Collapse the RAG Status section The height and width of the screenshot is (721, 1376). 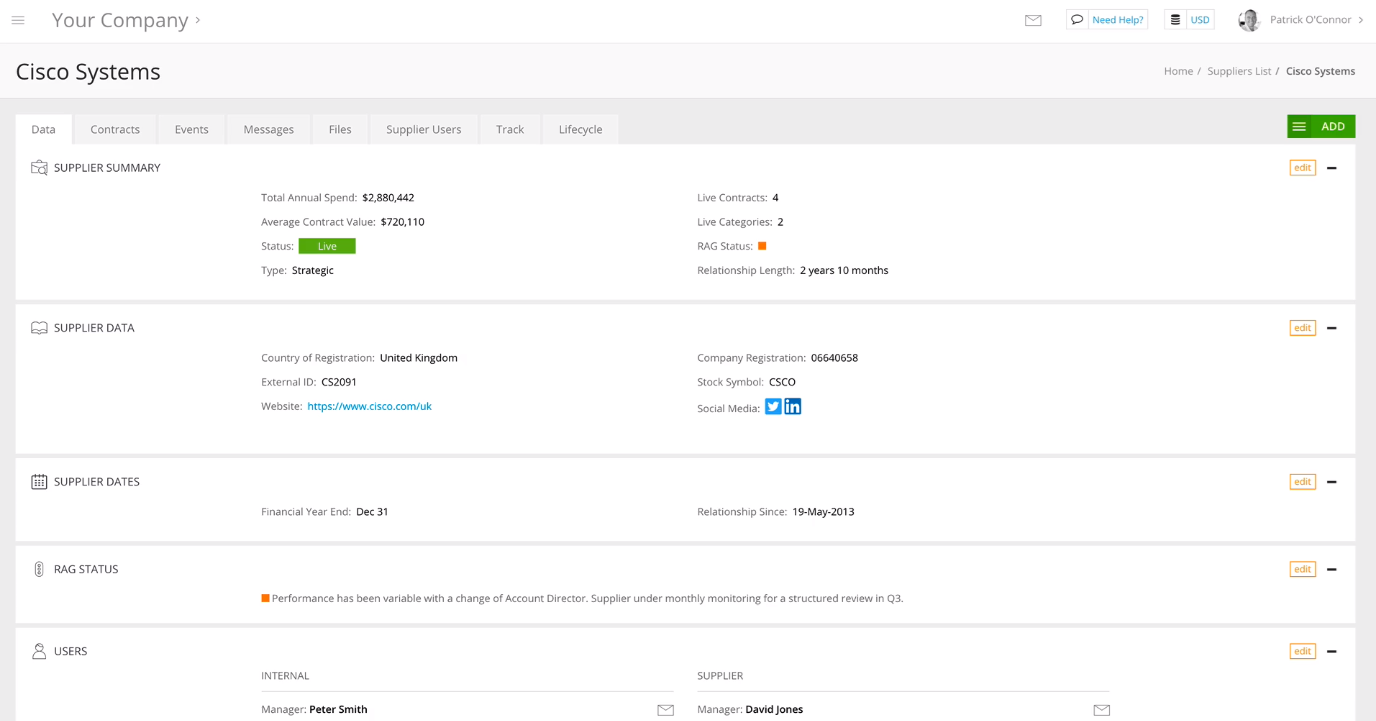pos(1332,569)
